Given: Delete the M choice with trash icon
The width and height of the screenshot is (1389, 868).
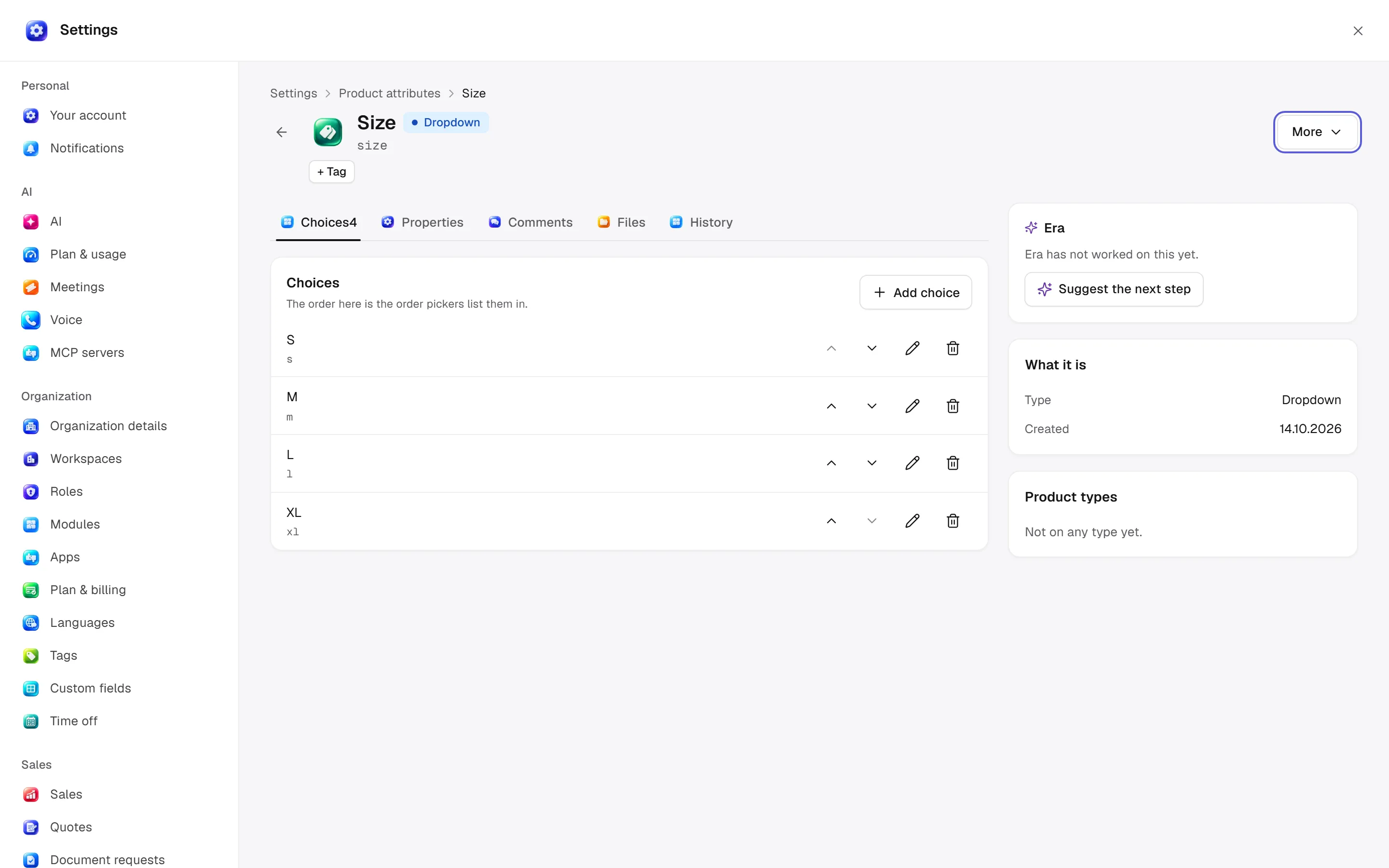Looking at the screenshot, I should (x=953, y=406).
